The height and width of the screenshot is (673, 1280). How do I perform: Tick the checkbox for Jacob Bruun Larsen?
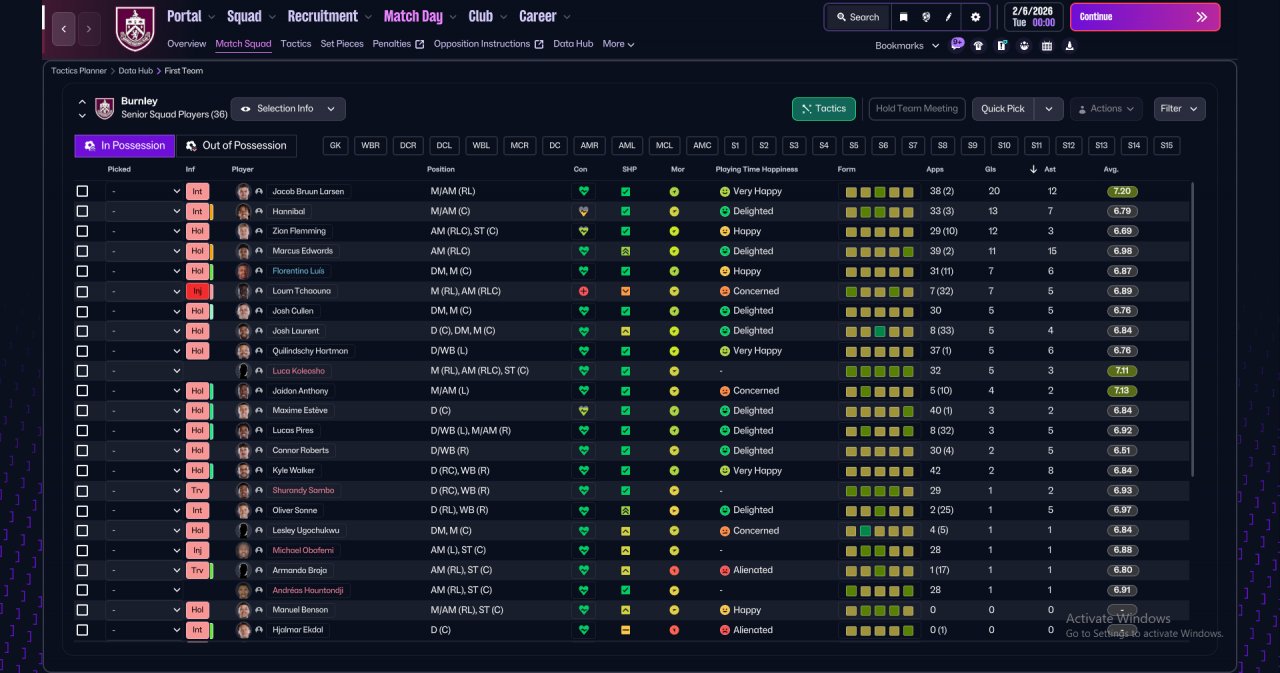pyautogui.click(x=82, y=191)
